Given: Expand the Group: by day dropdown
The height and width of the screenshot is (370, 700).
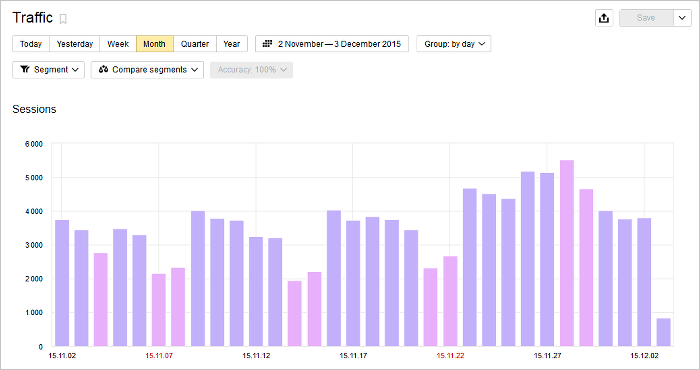Looking at the screenshot, I should [x=454, y=44].
